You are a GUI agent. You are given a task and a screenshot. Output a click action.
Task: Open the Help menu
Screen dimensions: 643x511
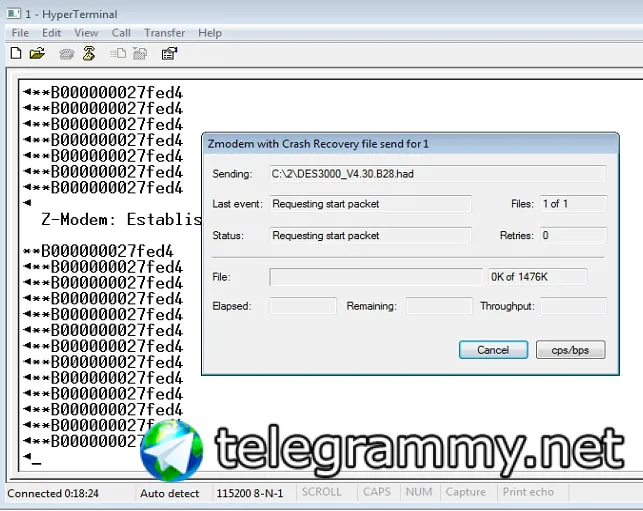coord(210,33)
